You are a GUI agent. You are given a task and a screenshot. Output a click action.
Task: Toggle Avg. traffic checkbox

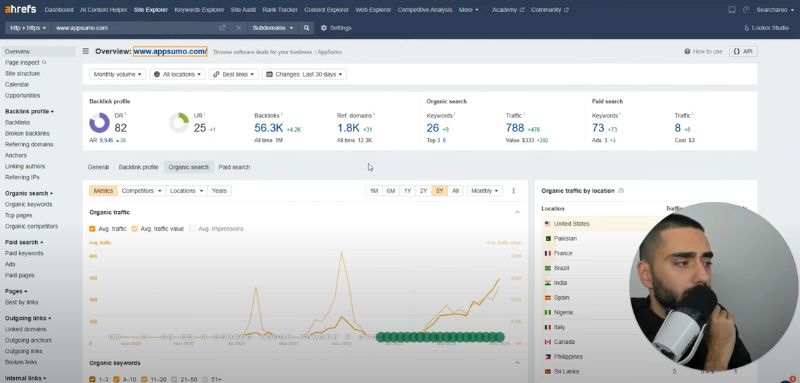[x=92, y=229]
